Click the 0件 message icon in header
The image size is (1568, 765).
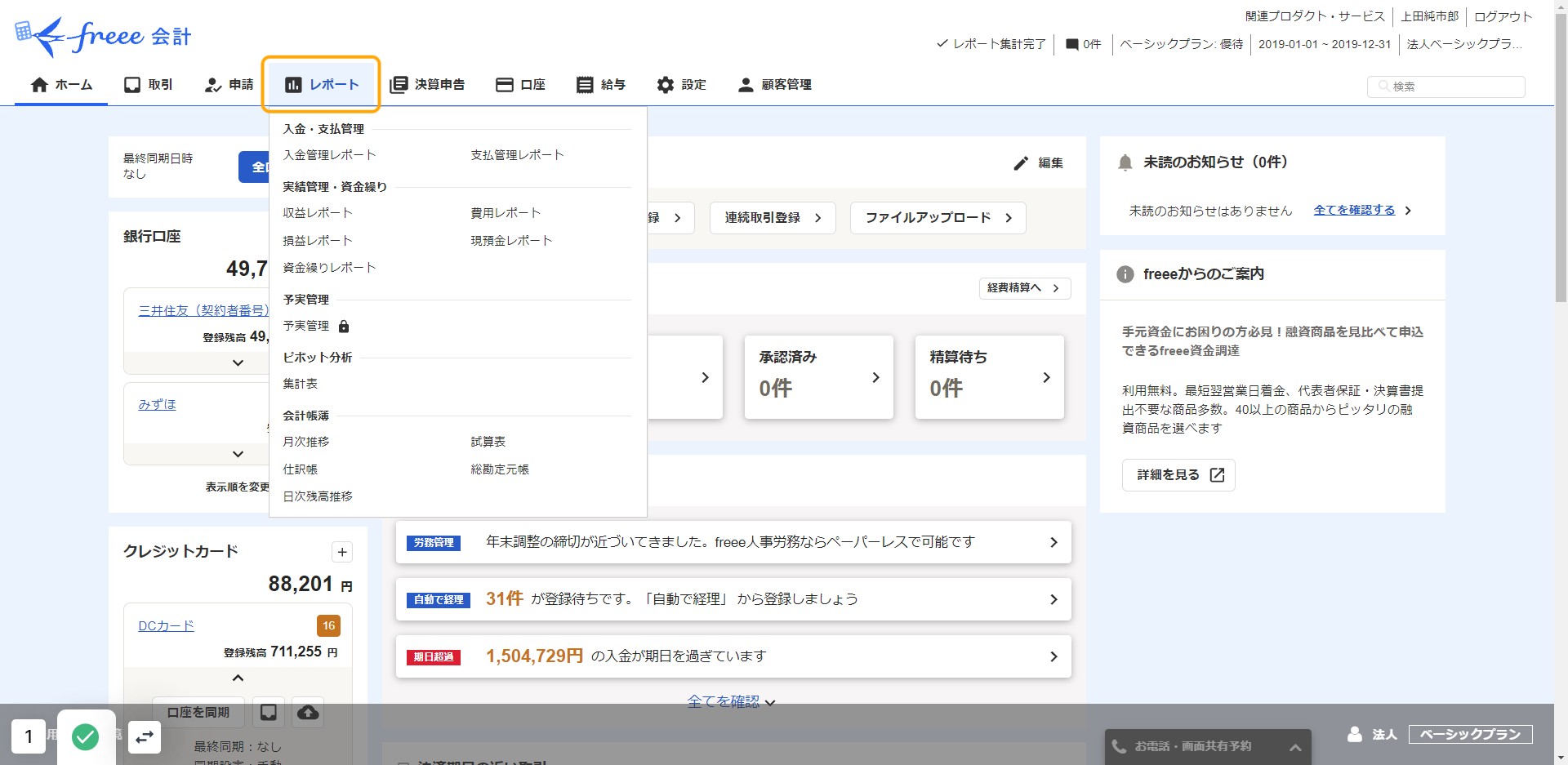click(x=1084, y=44)
